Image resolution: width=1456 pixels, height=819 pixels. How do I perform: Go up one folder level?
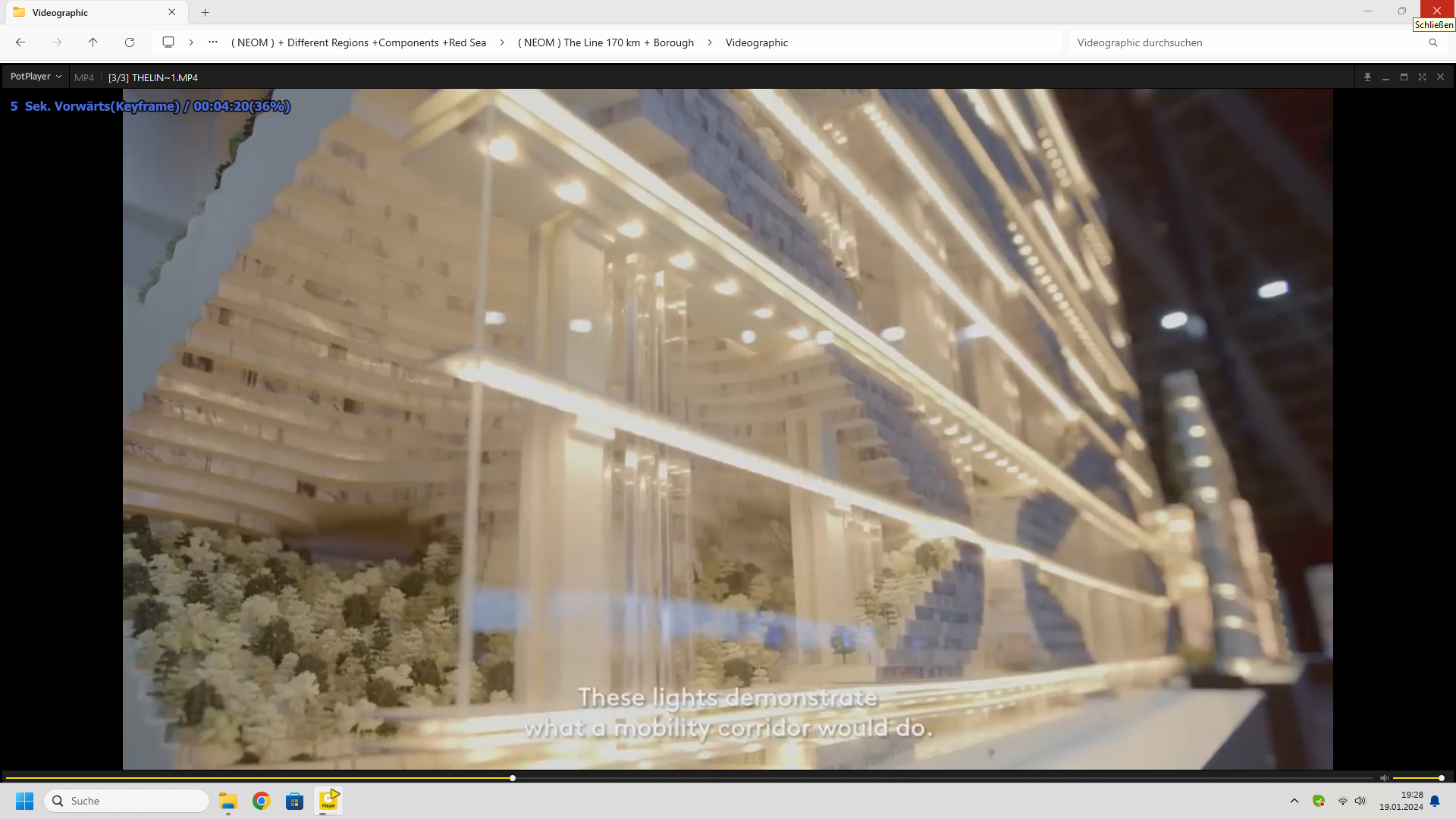click(93, 42)
